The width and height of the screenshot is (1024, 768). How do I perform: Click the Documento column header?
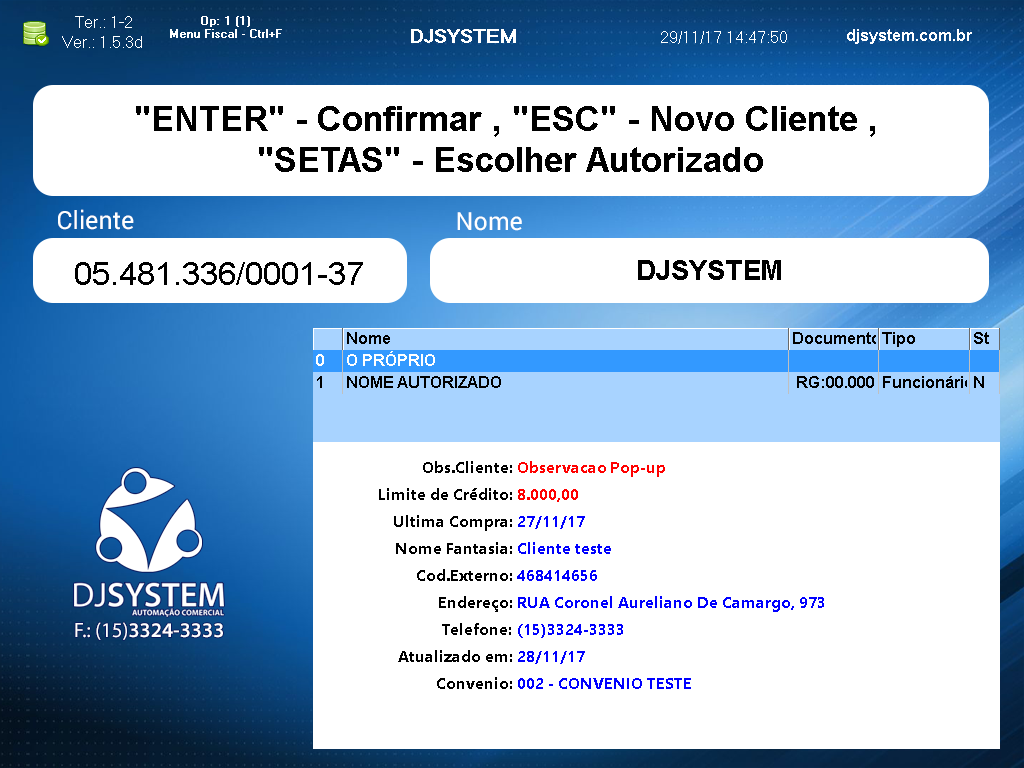pos(833,338)
